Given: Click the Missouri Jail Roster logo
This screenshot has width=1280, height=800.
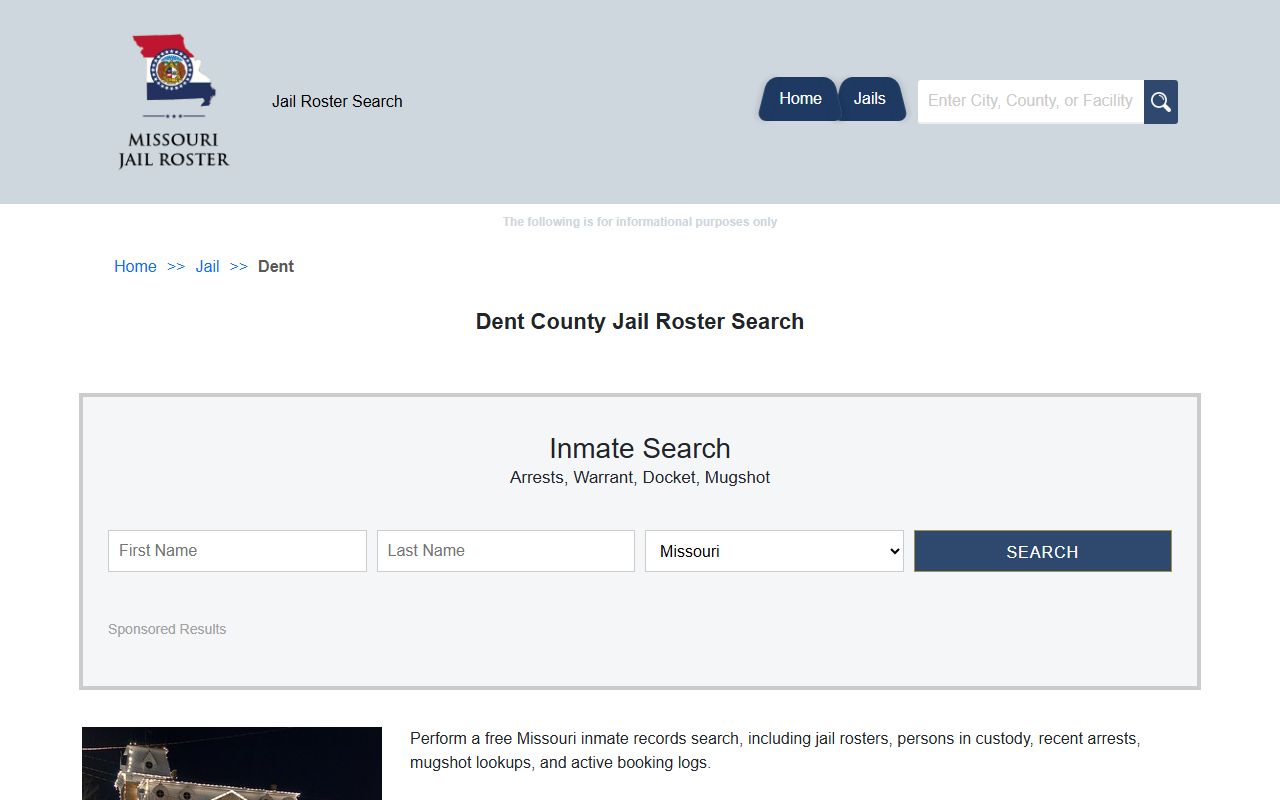Looking at the screenshot, I should tap(174, 102).
